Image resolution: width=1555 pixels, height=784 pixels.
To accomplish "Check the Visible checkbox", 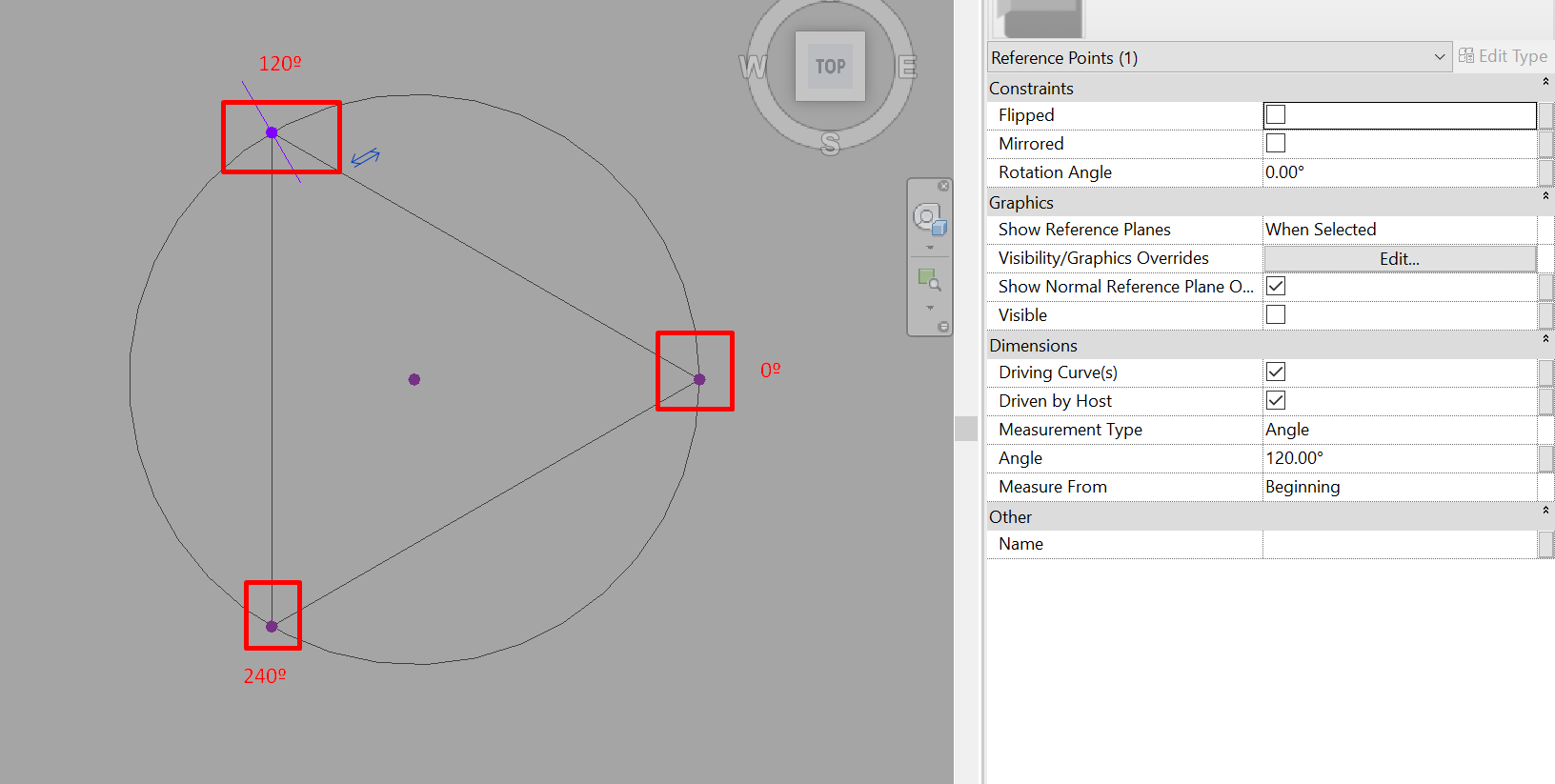I will (1276, 314).
